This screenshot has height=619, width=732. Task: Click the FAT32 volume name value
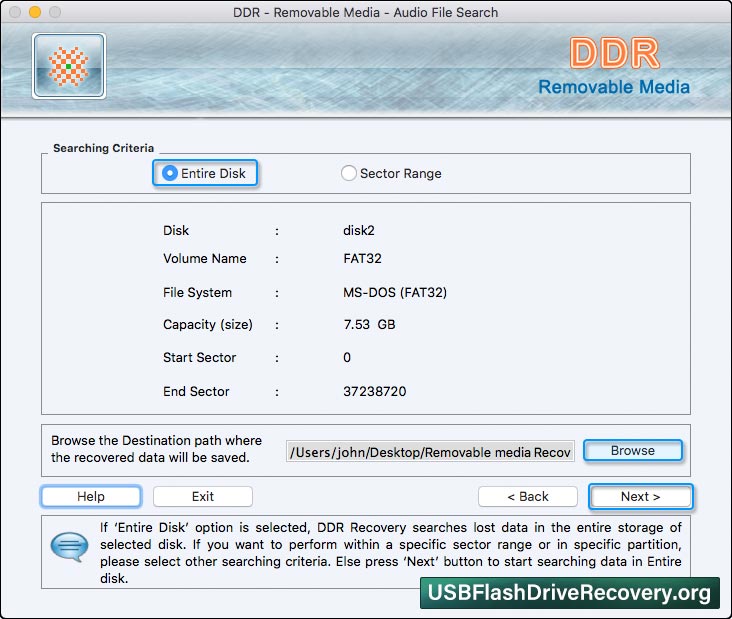[x=362, y=259]
